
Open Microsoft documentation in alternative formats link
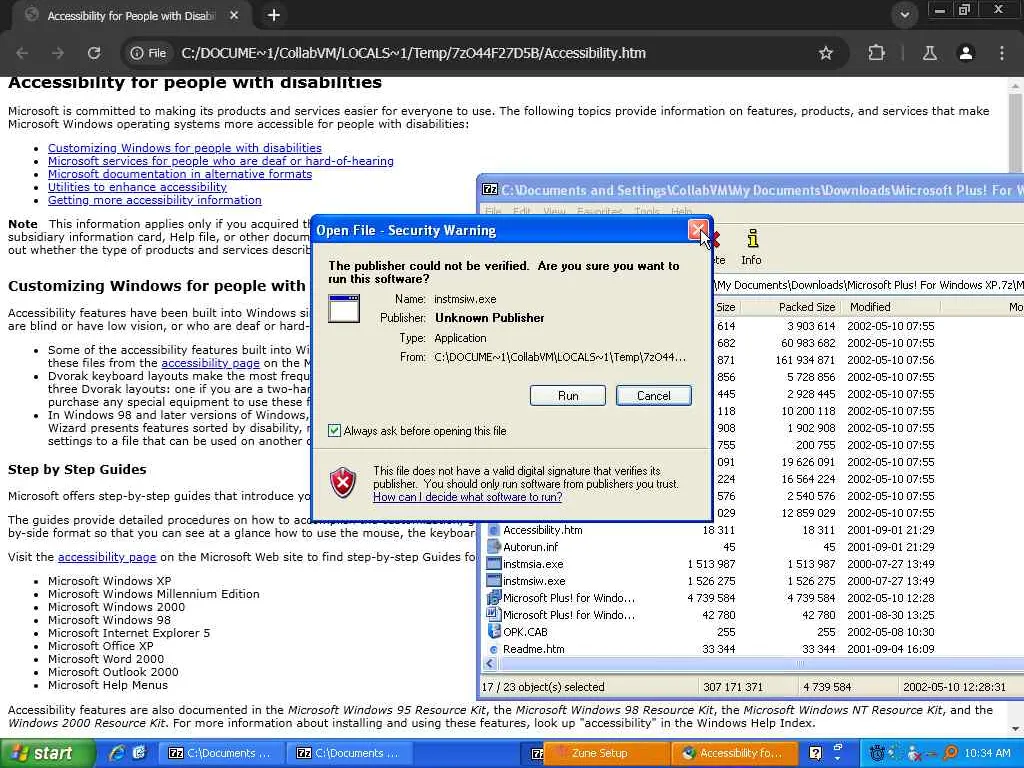coord(180,174)
